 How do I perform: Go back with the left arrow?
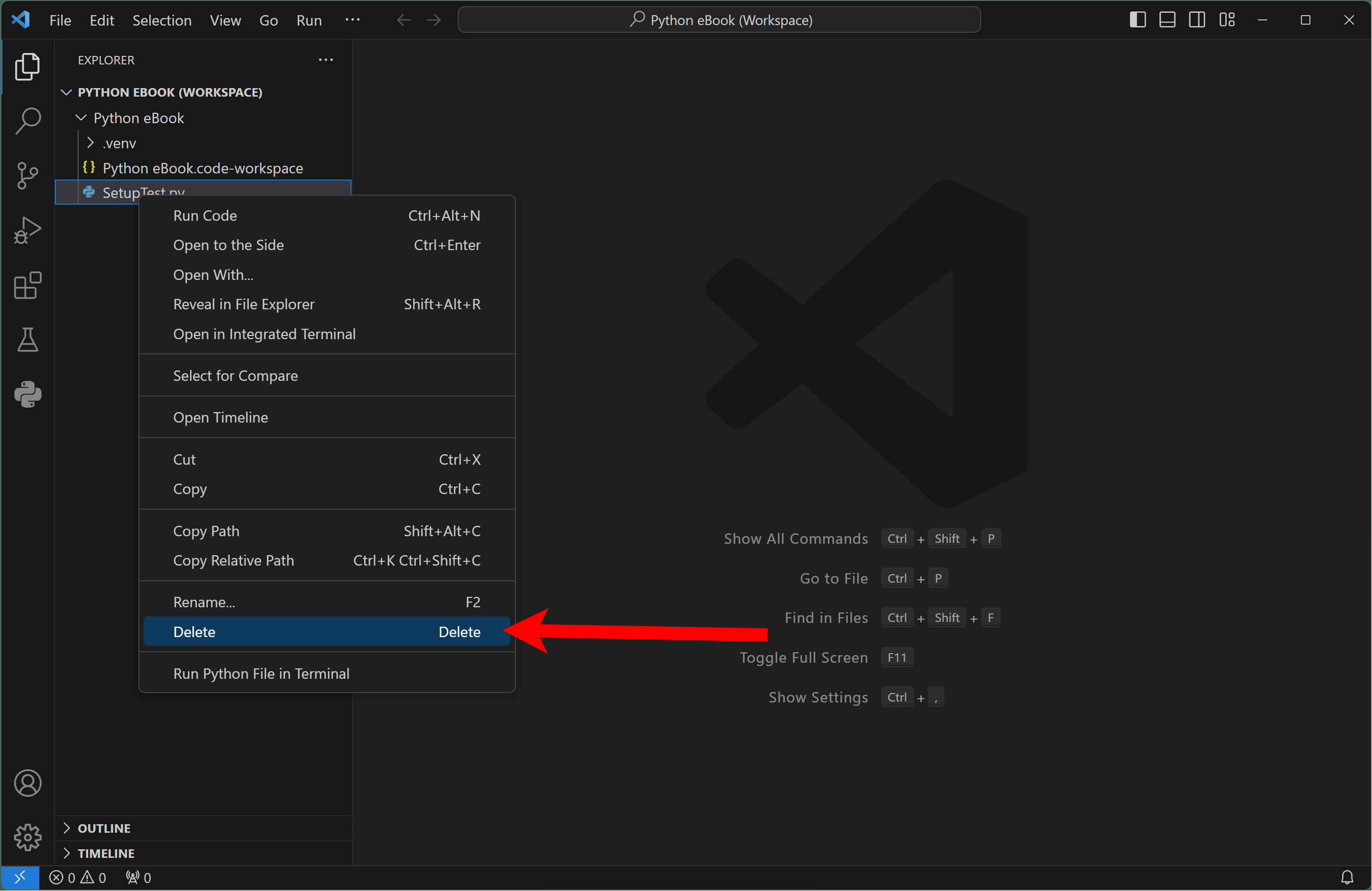tap(404, 20)
